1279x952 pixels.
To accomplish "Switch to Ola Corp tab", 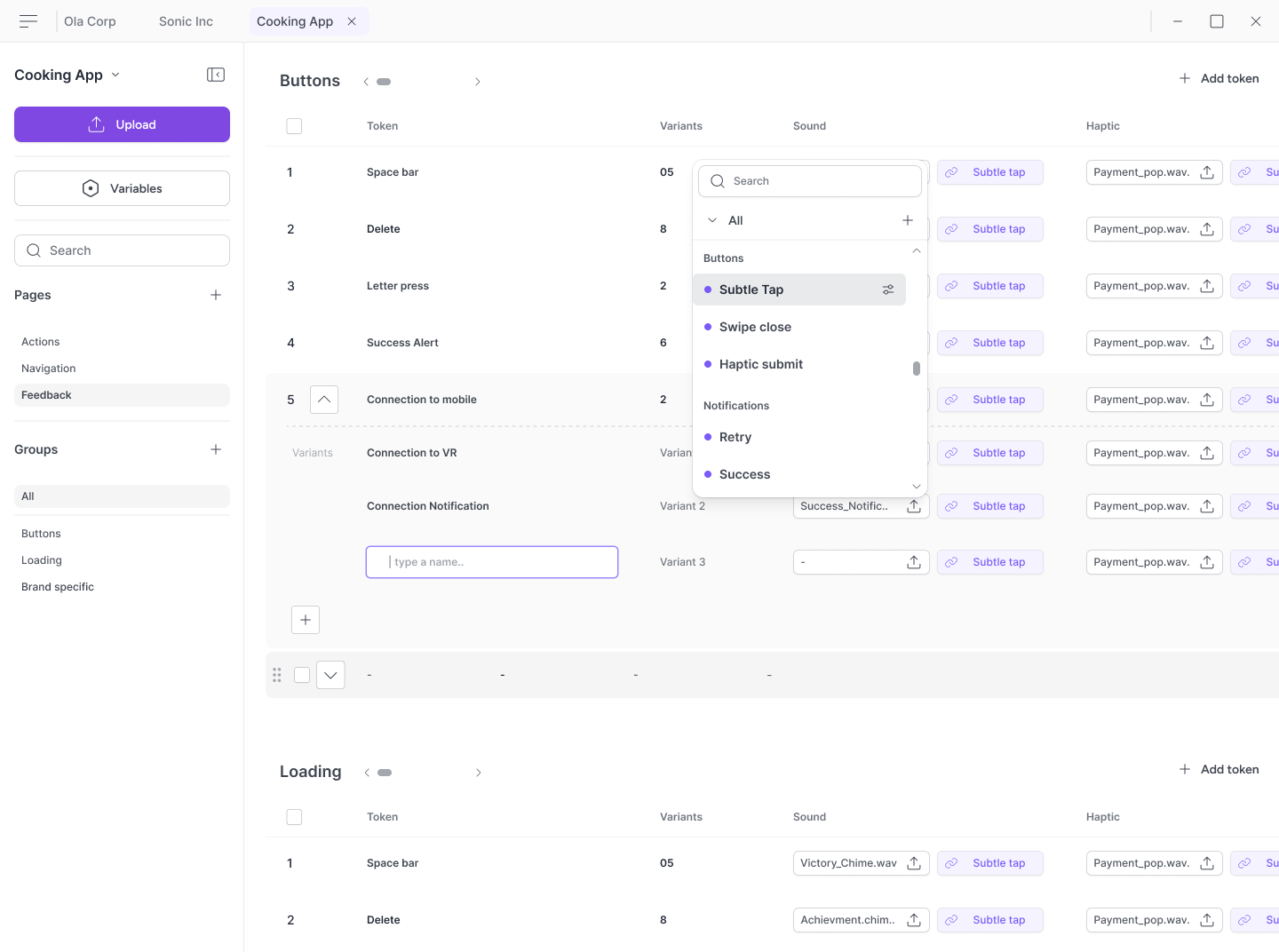I will [90, 21].
